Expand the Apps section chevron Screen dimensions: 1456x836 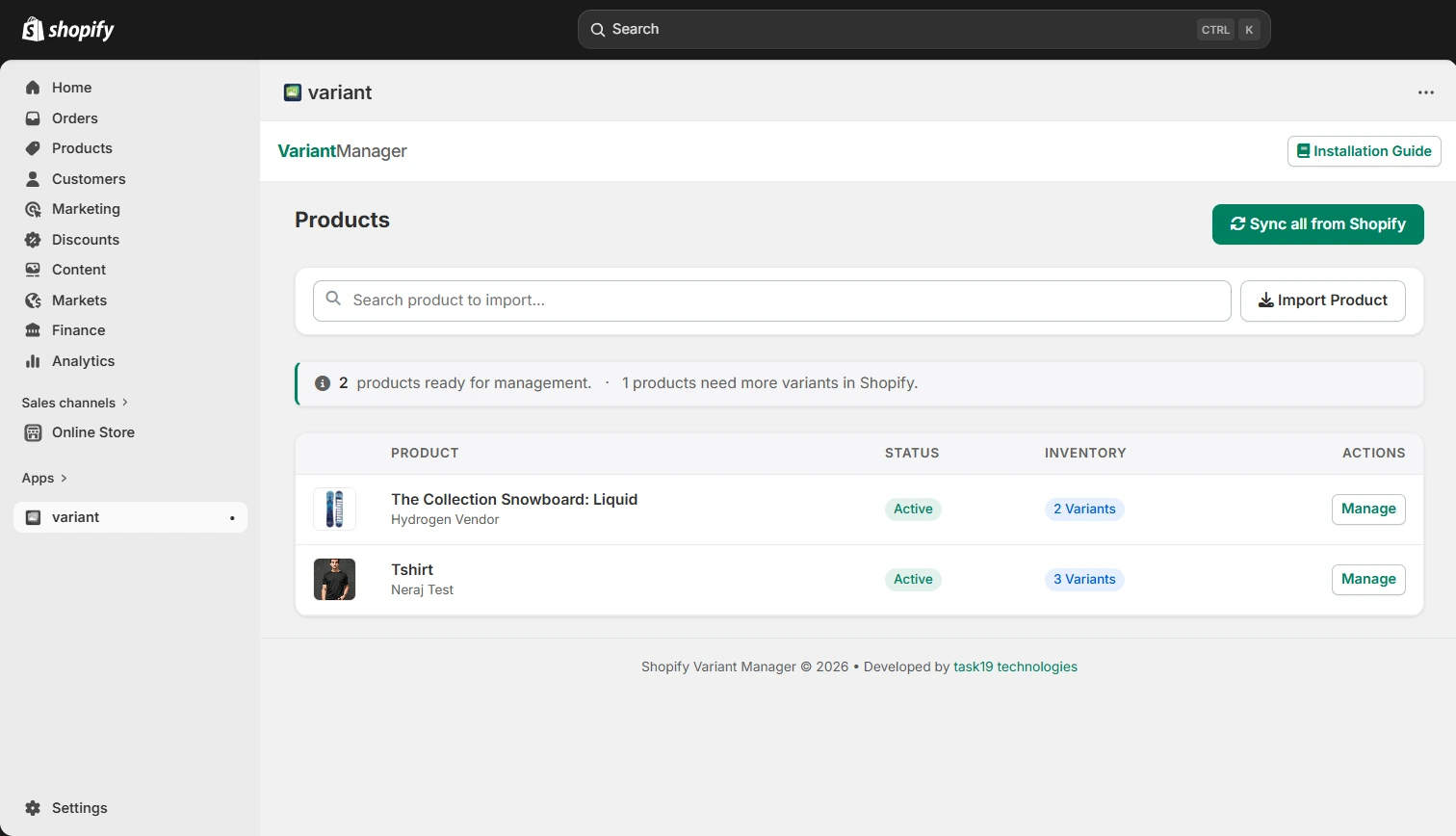(64, 478)
